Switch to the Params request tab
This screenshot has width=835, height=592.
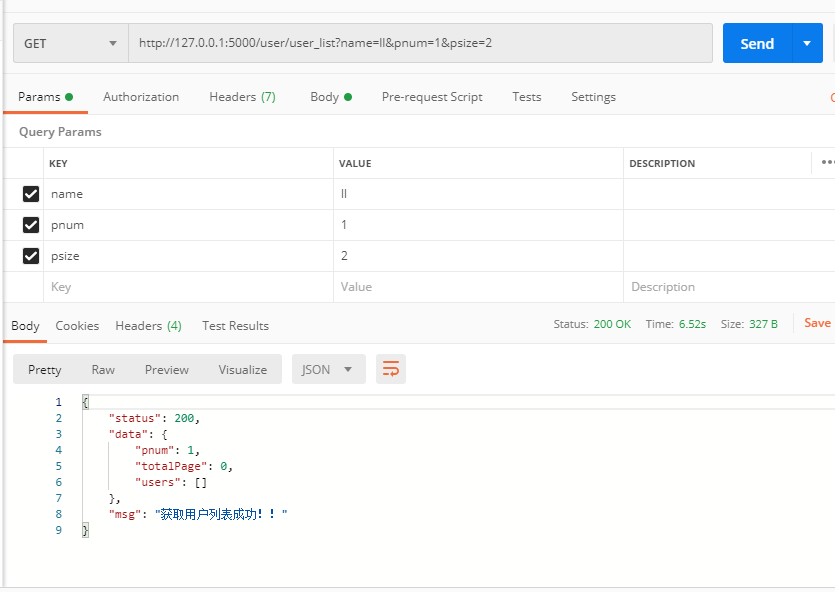pyautogui.click(x=45, y=97)
